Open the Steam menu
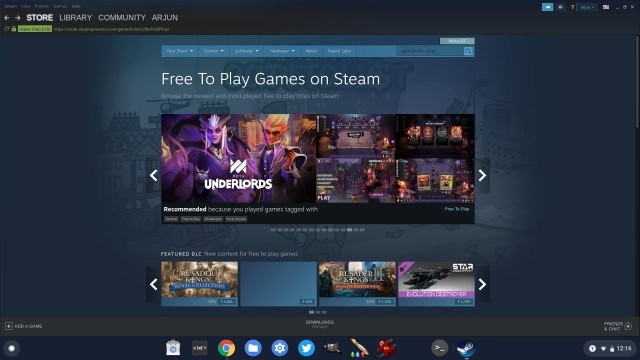640x360 pixels. (10, 6)
